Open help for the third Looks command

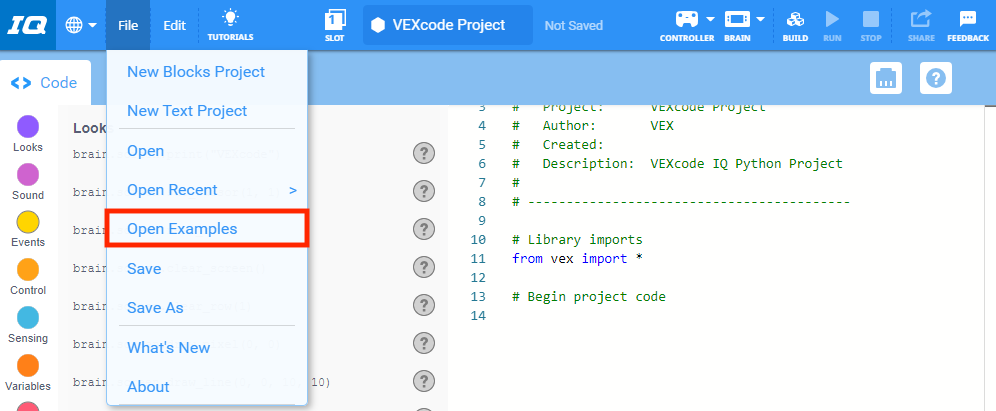tap(424, 229)
